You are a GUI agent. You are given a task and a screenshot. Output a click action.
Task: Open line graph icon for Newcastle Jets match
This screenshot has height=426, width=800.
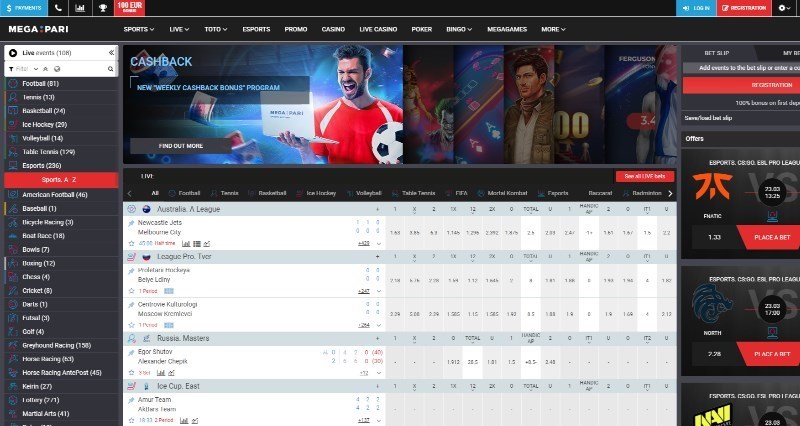(207, 244)
